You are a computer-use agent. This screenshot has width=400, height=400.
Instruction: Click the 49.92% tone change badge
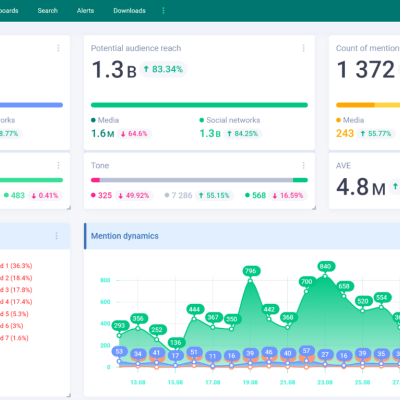pyautogui.click(x=134, y=195)
